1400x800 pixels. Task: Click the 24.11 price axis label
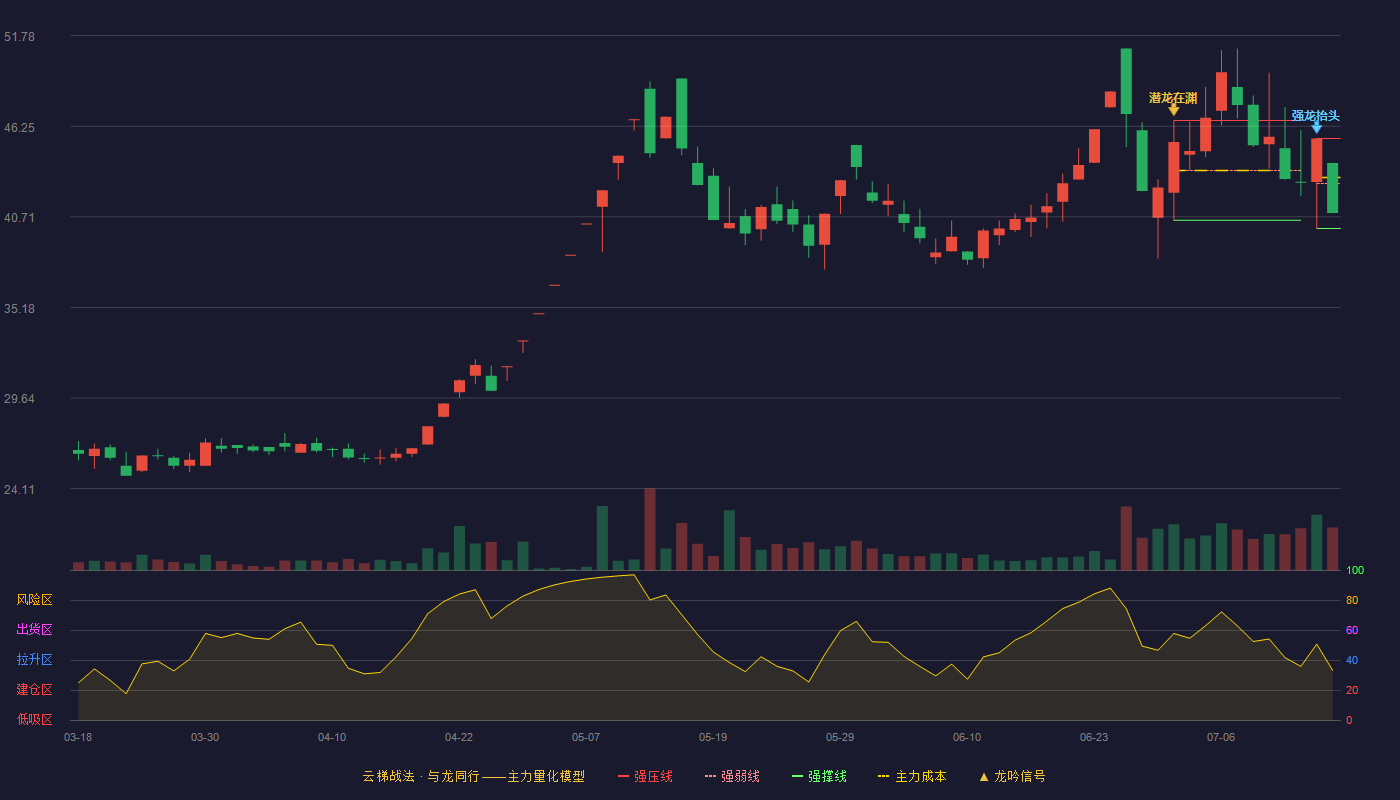point(19,490)
